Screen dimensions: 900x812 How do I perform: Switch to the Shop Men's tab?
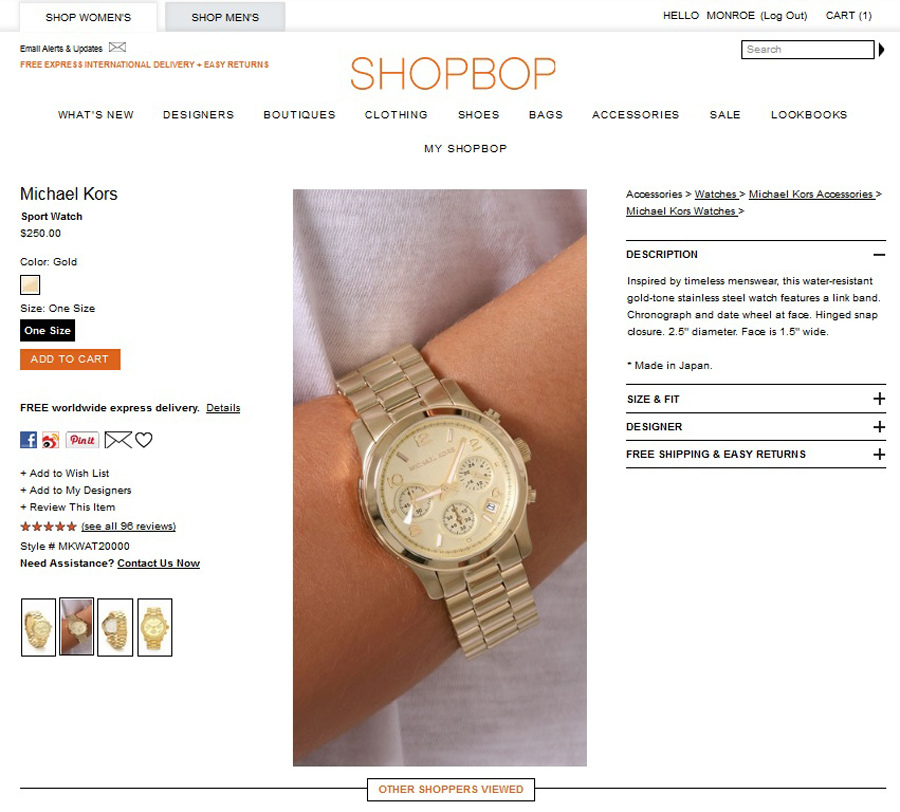point(225,17)
